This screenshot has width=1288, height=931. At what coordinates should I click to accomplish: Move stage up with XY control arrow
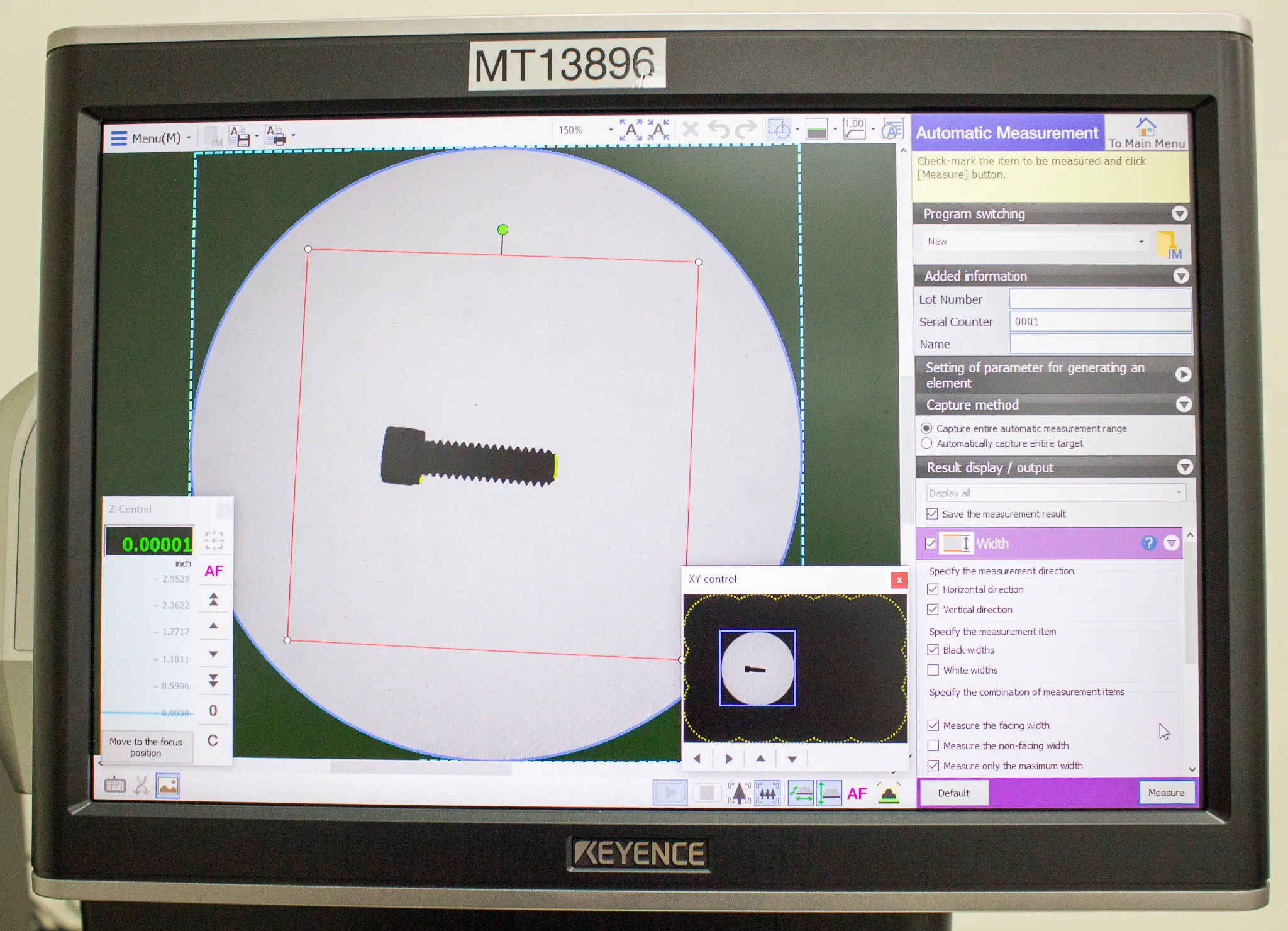pyautogui.click(x=760, y=759)
